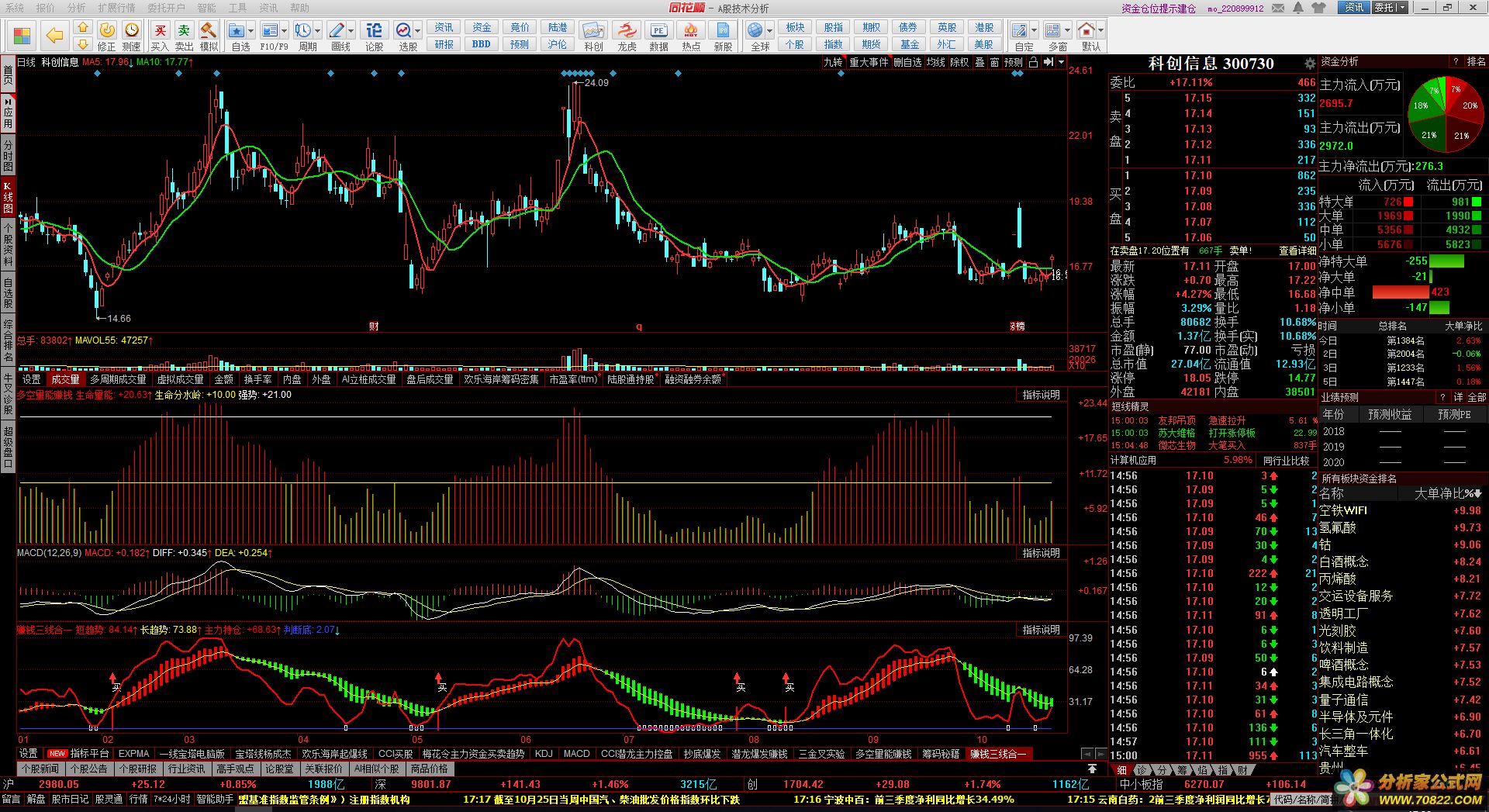Toggle 叠 overlay chart option
Image resolution: width=1489 pixels, height=812 pixels.
980,62
